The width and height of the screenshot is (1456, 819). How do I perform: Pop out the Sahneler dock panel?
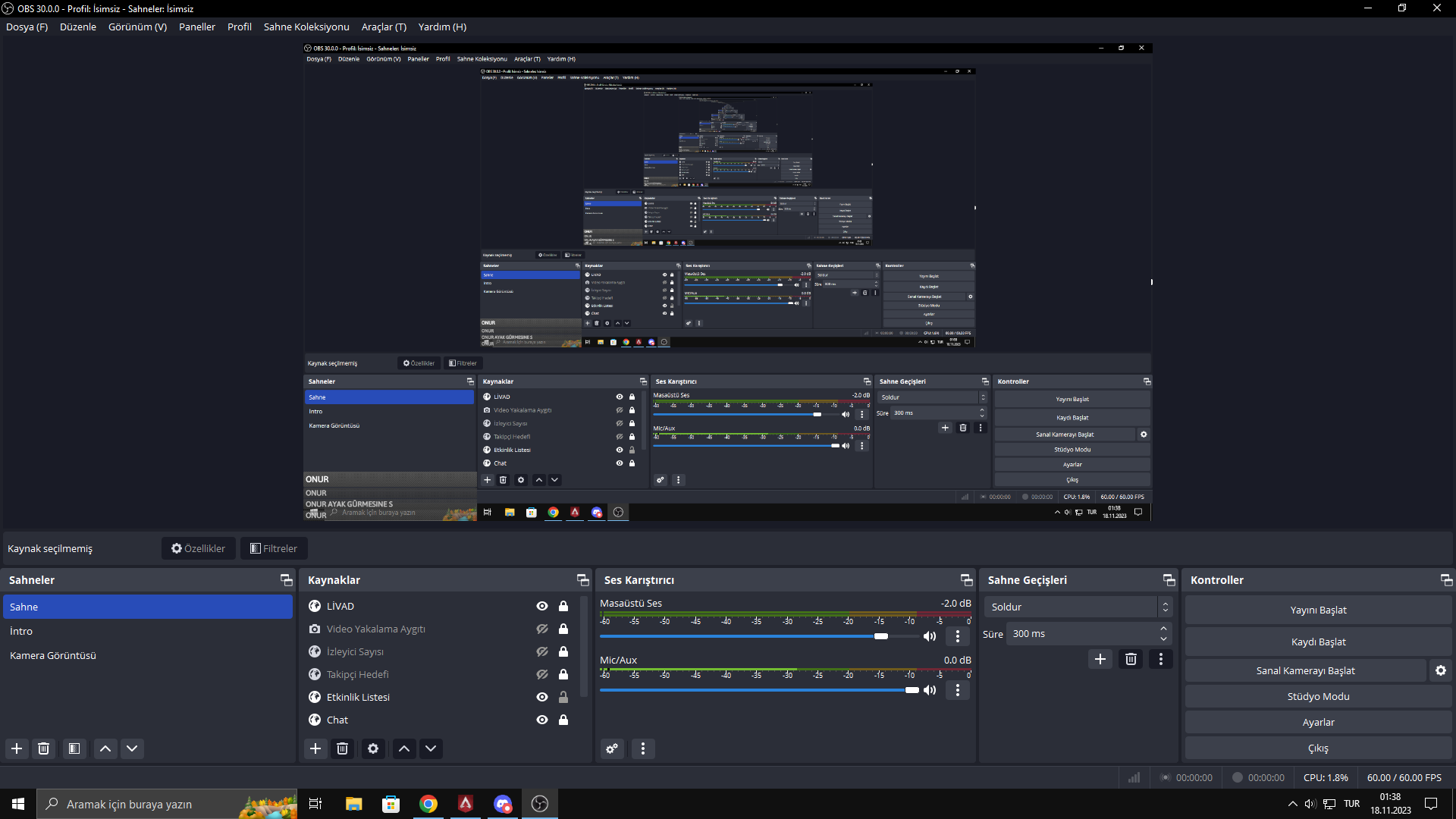point(286,580)
